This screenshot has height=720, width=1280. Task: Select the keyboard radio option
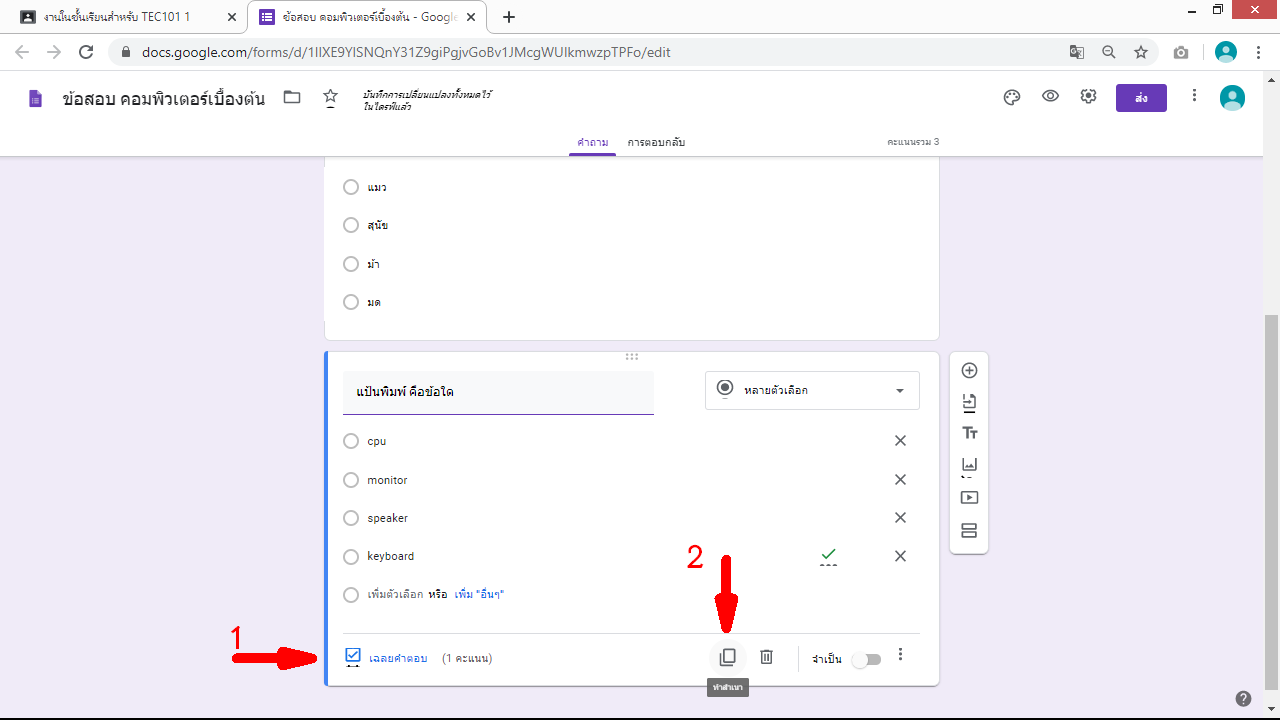[x=350, y=557]
